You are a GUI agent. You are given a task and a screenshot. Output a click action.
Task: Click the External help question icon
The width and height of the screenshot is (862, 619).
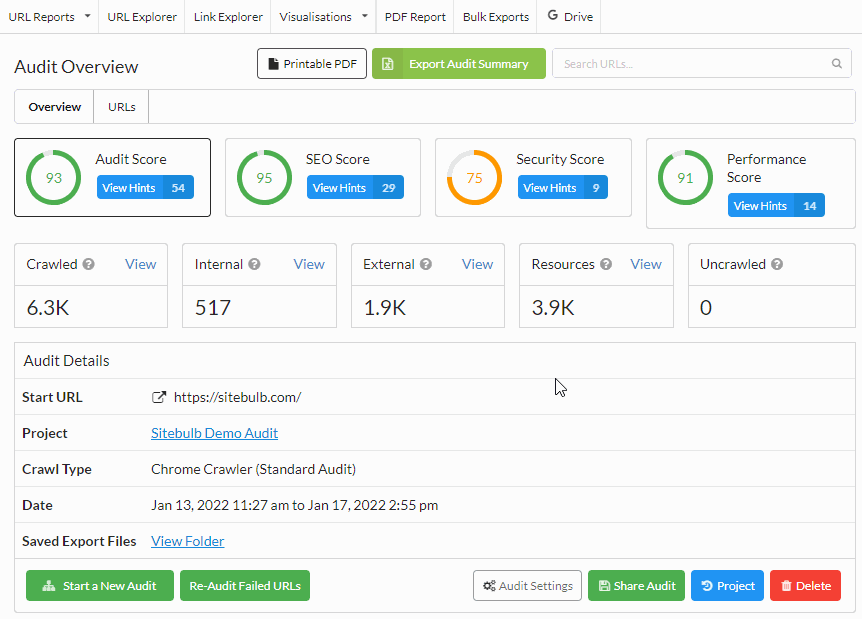pyautogui.click(x=426, y=264)
